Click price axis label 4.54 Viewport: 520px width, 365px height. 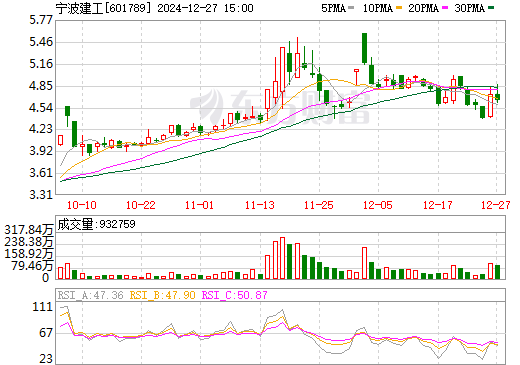(41, 108)
